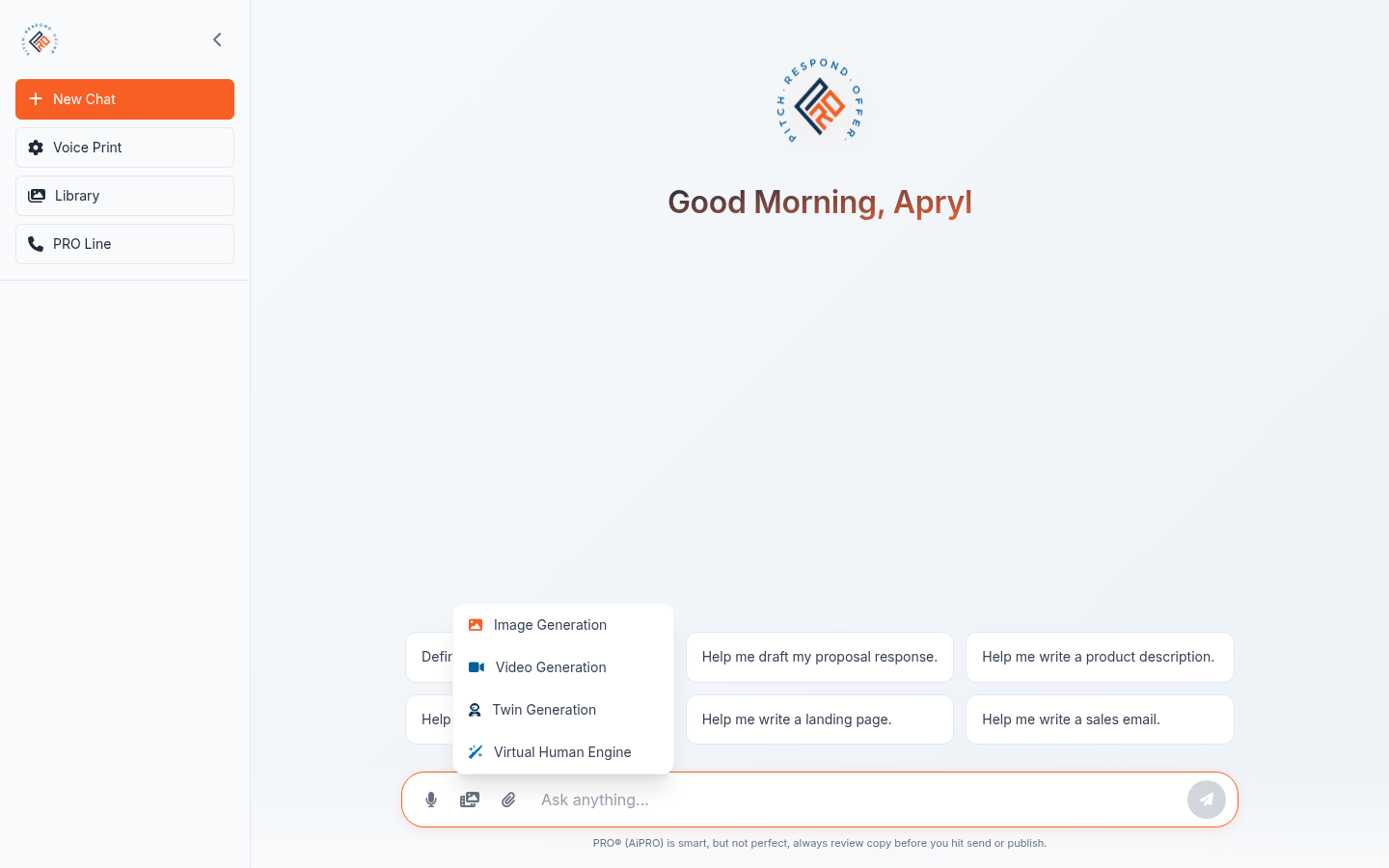Pick 'Help me write a landing page' suggestion
Image resolution: width=1389 pixels, height=868 pixels.
[820, 719]
